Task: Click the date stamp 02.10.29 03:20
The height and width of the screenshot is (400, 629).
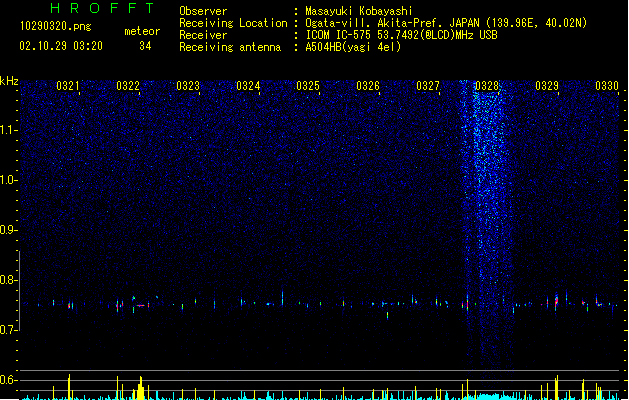Action: click(x=61, y=46)
